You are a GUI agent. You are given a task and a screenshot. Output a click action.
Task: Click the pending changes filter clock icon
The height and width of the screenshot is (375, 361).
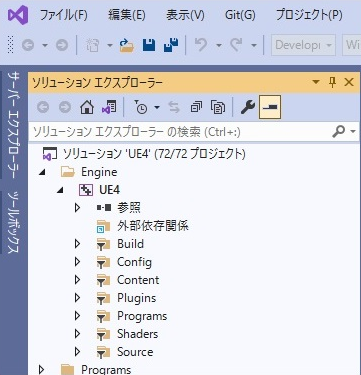141,107
